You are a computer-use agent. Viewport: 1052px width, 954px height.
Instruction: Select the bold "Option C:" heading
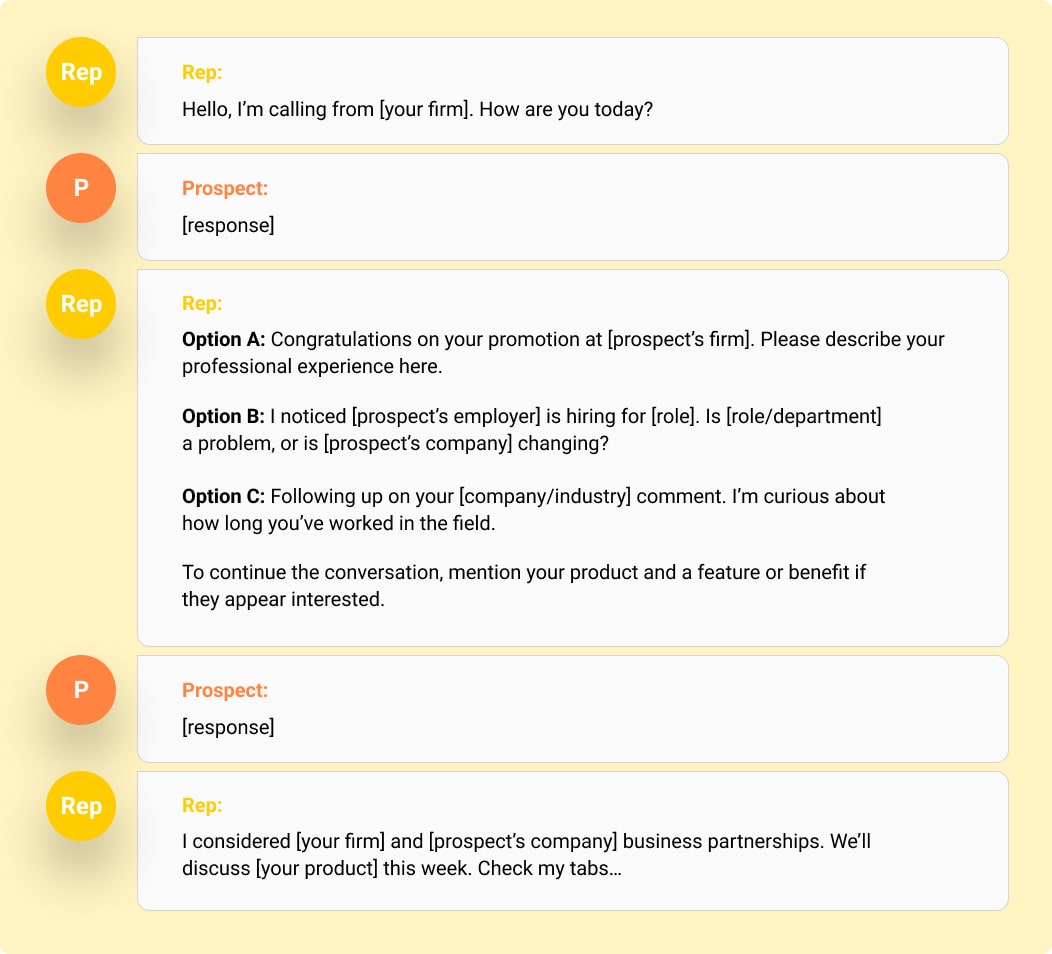223,496
